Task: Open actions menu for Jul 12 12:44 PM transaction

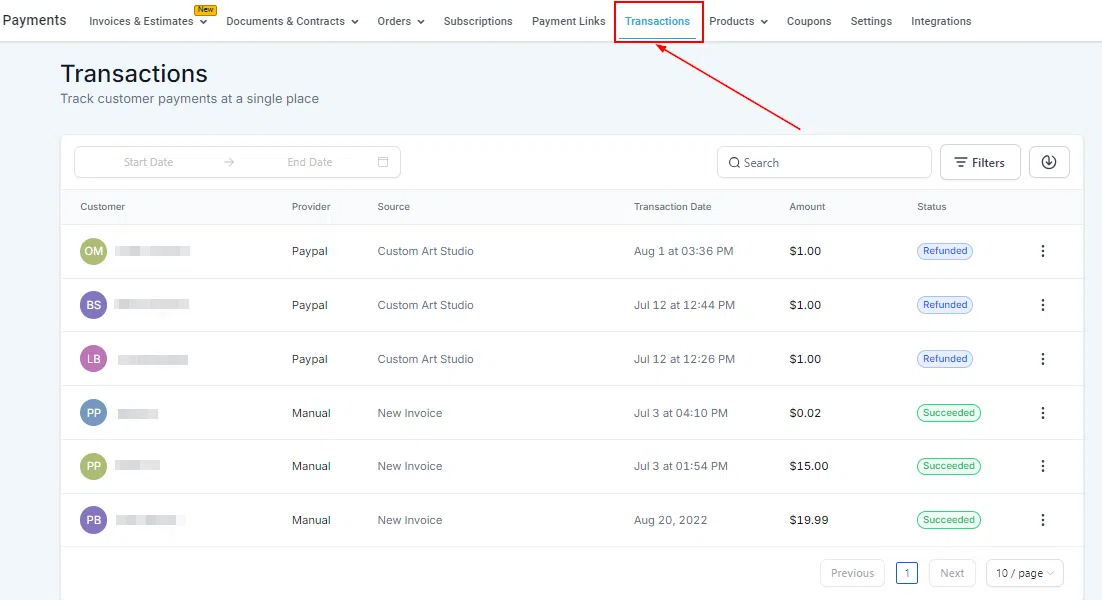Action: pos(1042,305)
